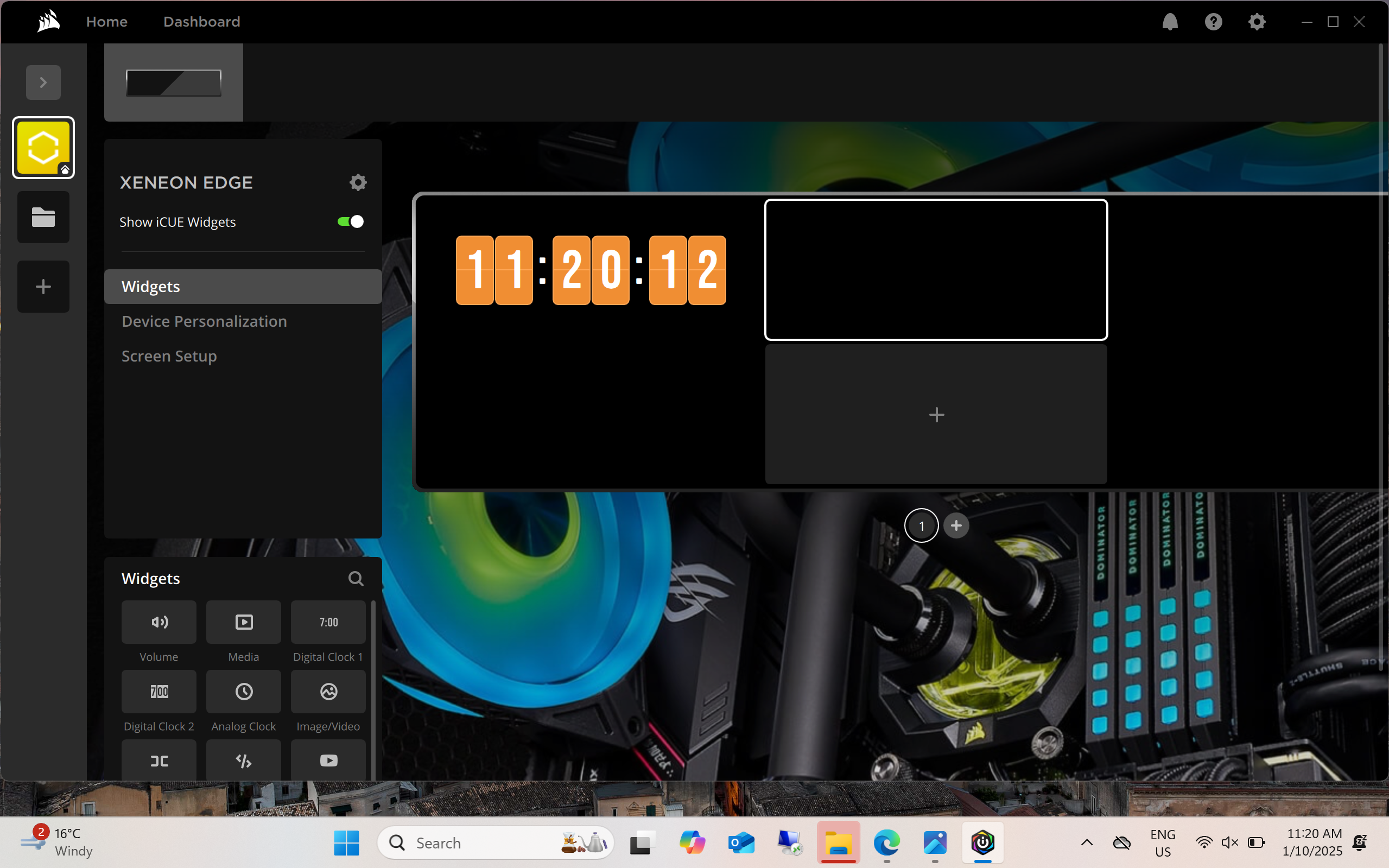Open Device Personalization section
The image size is (1389, 868).
[x=204, y=321]
